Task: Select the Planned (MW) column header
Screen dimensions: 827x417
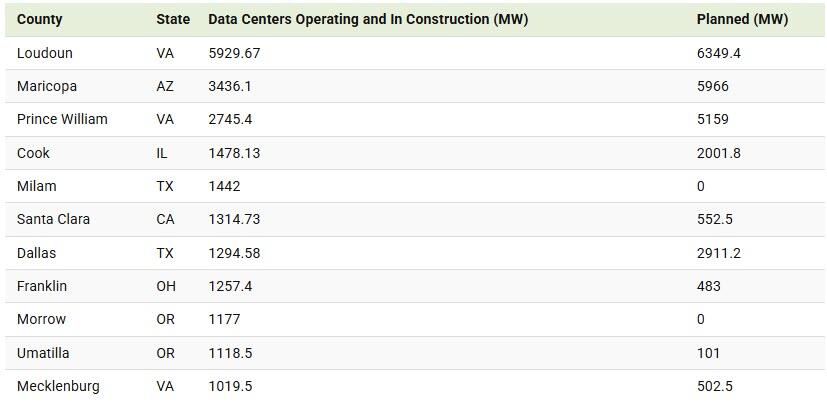Action: [x=742, y=20]
